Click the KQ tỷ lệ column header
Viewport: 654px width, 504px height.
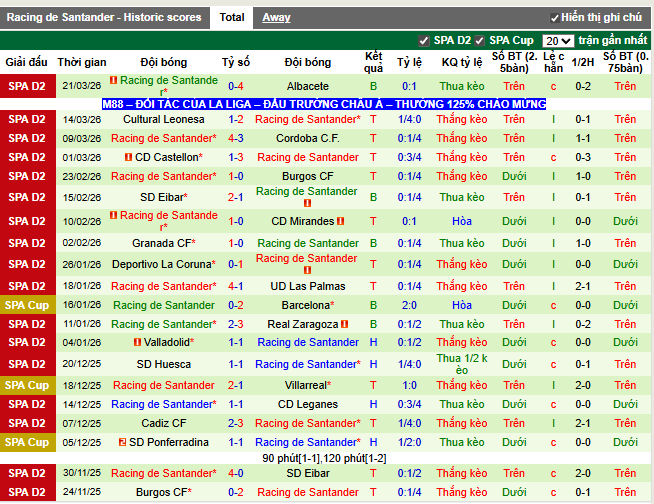click(x=462, y=63)
